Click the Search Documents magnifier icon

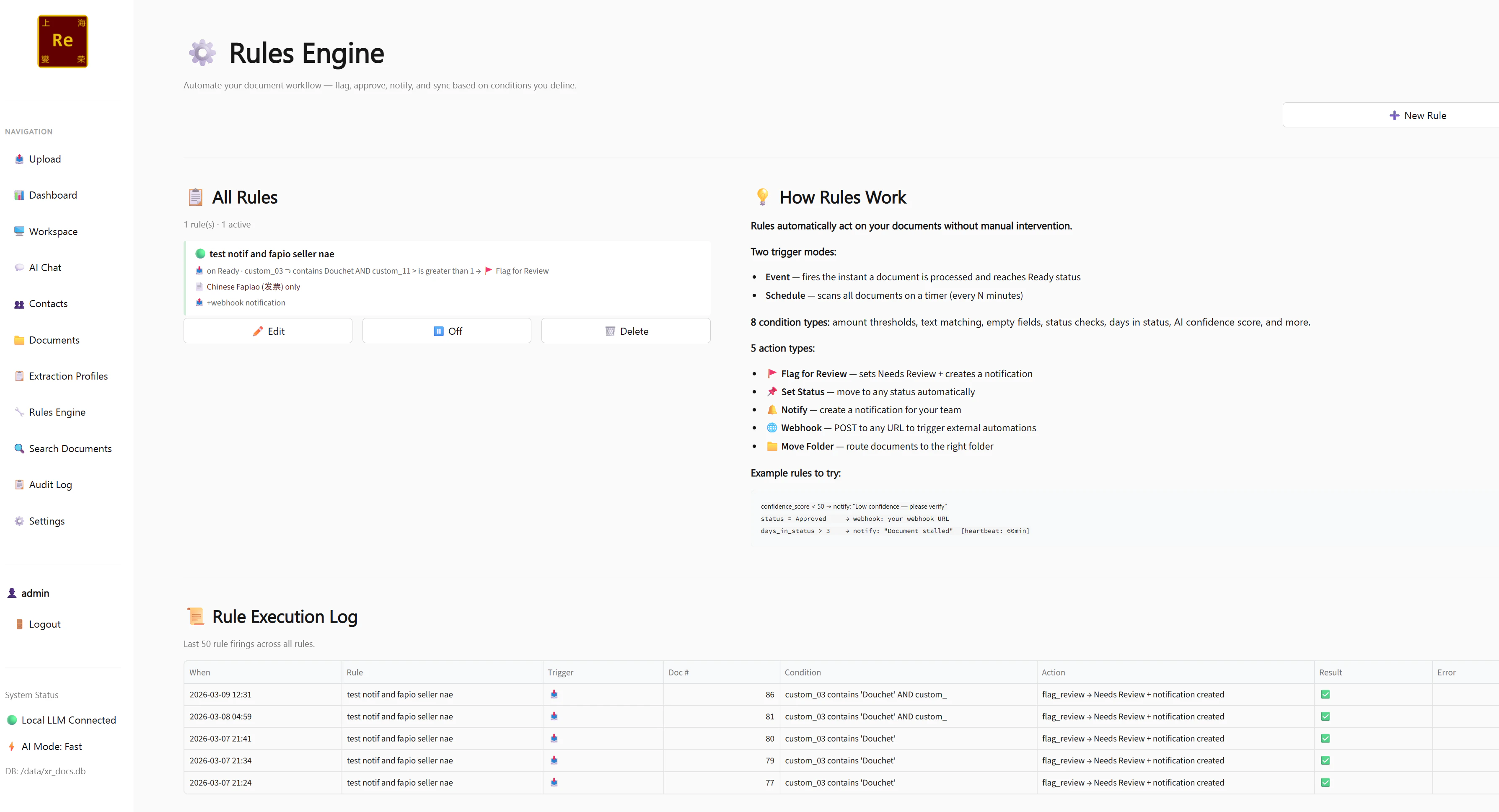tap(19, 448)
